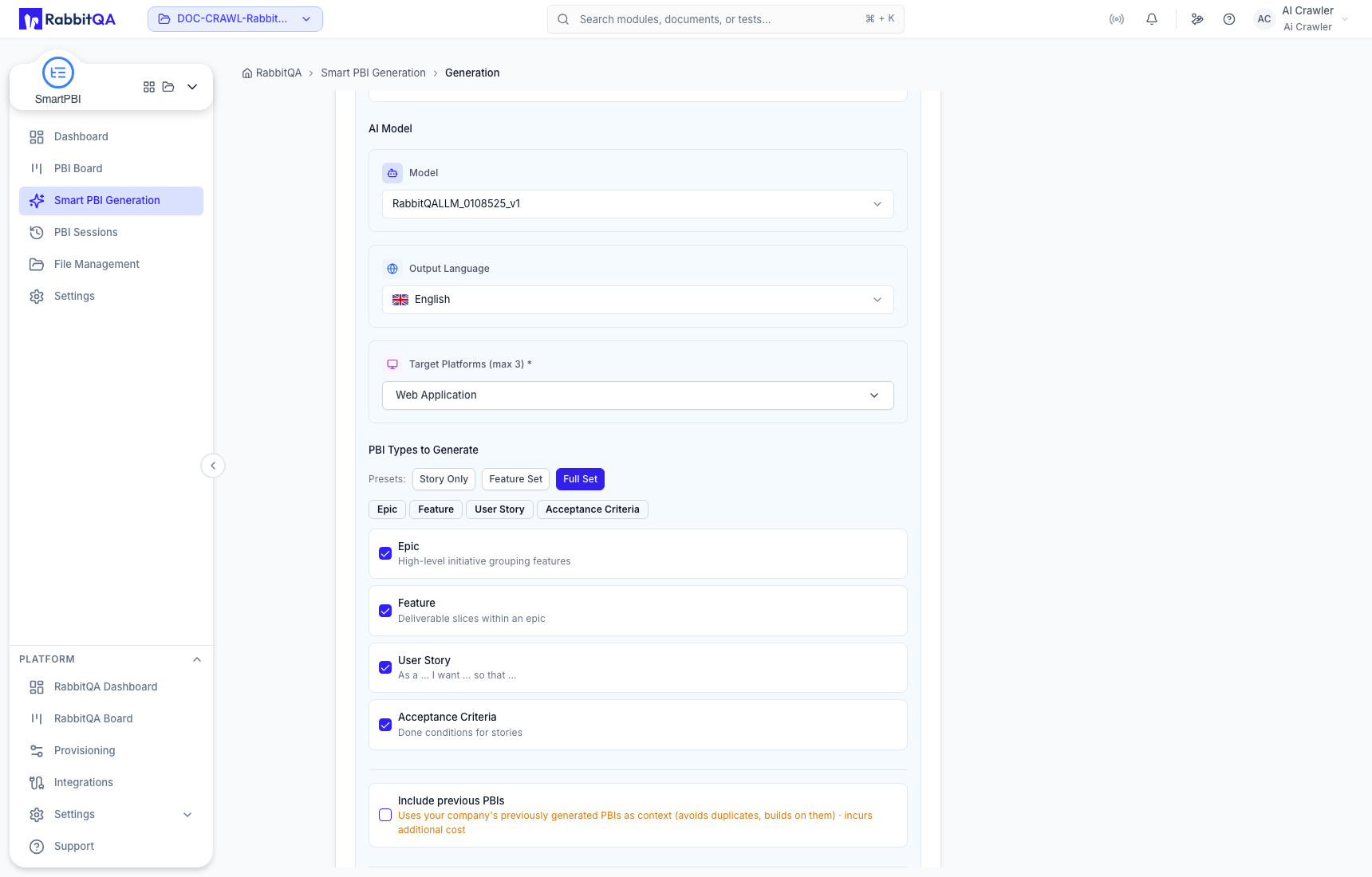Toggle the User Story type chip
The image size is (1372, 877).
point(499,509)
